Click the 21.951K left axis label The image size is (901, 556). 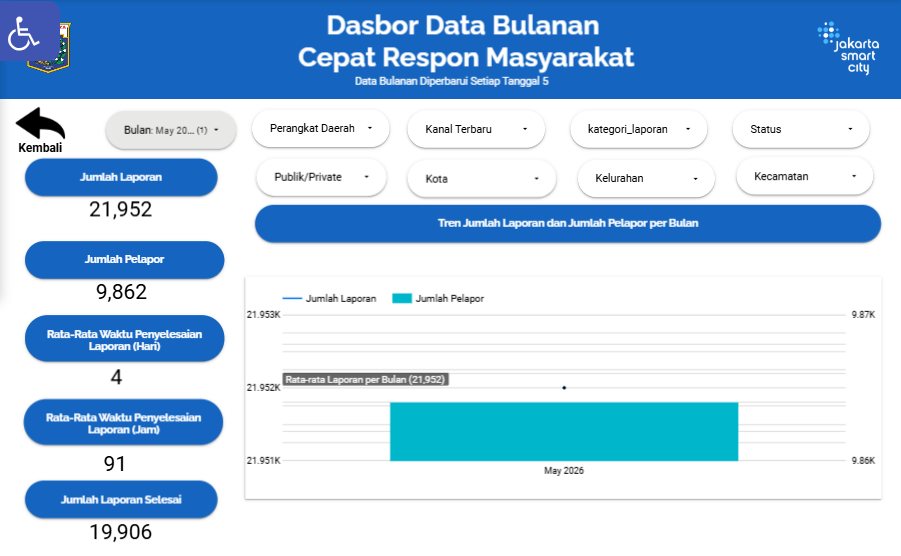[264, 461]
